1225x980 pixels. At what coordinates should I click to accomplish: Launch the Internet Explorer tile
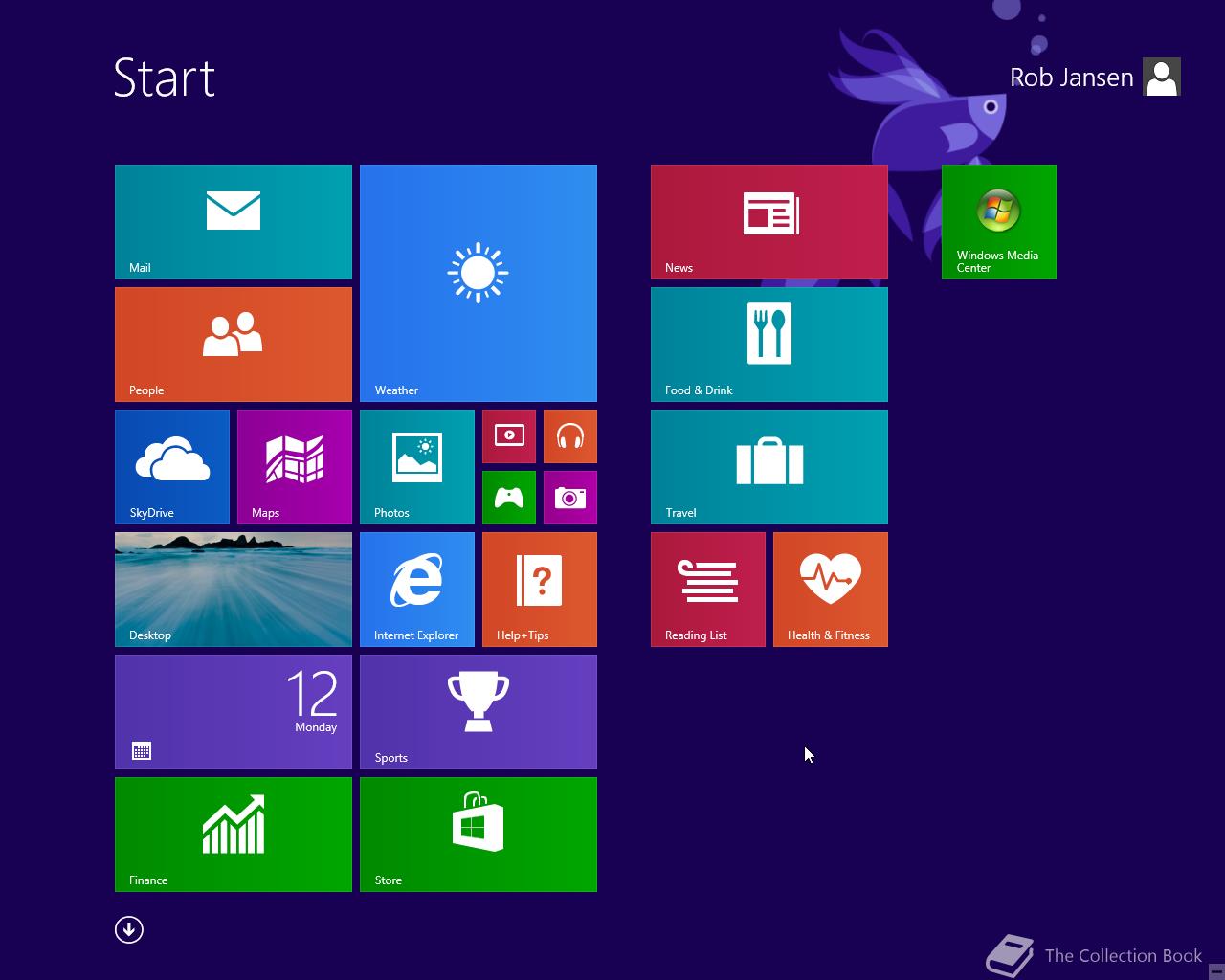click(x=417, y=590)
